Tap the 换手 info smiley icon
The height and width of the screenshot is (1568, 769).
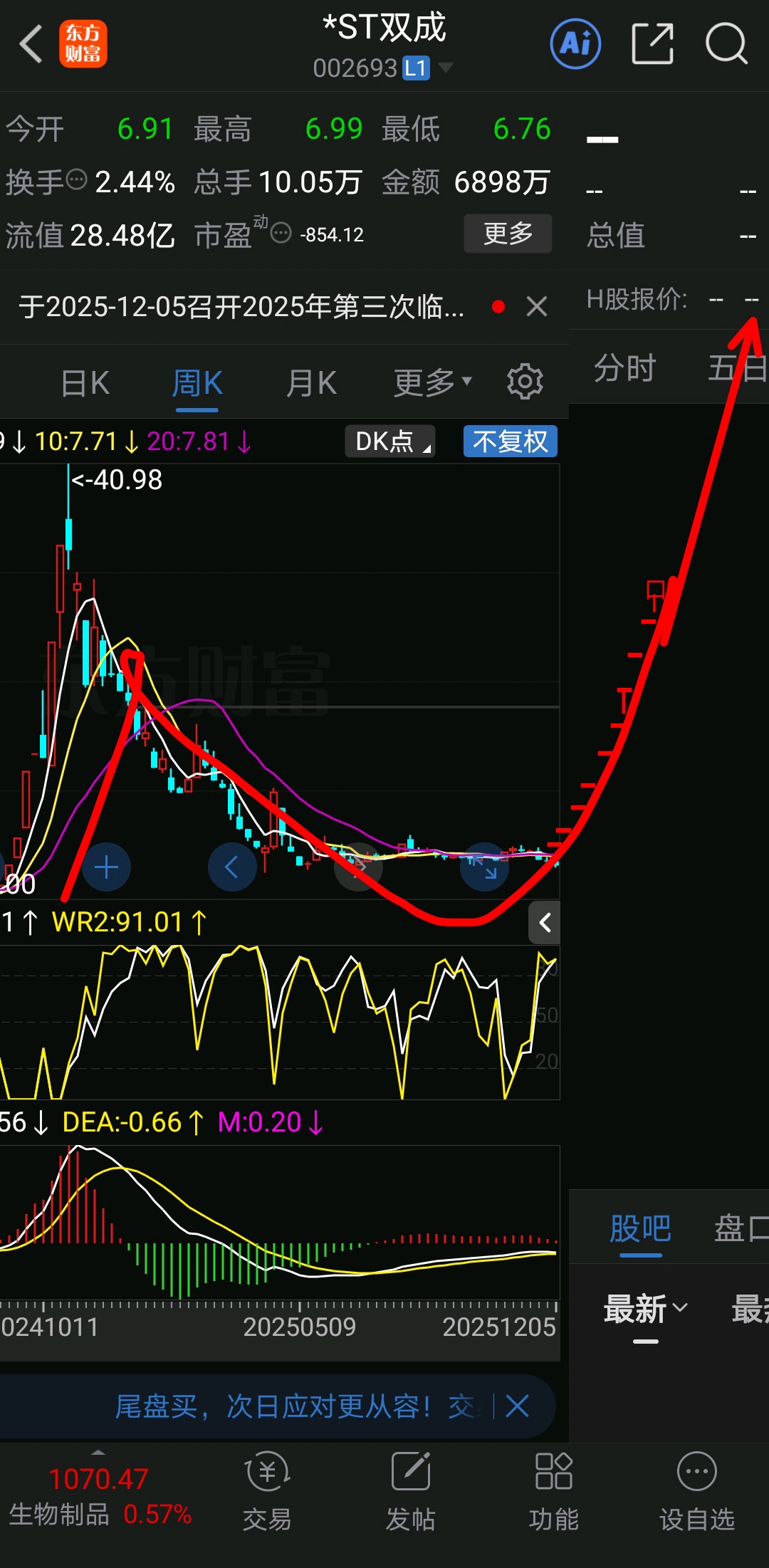tap(76, 179)
